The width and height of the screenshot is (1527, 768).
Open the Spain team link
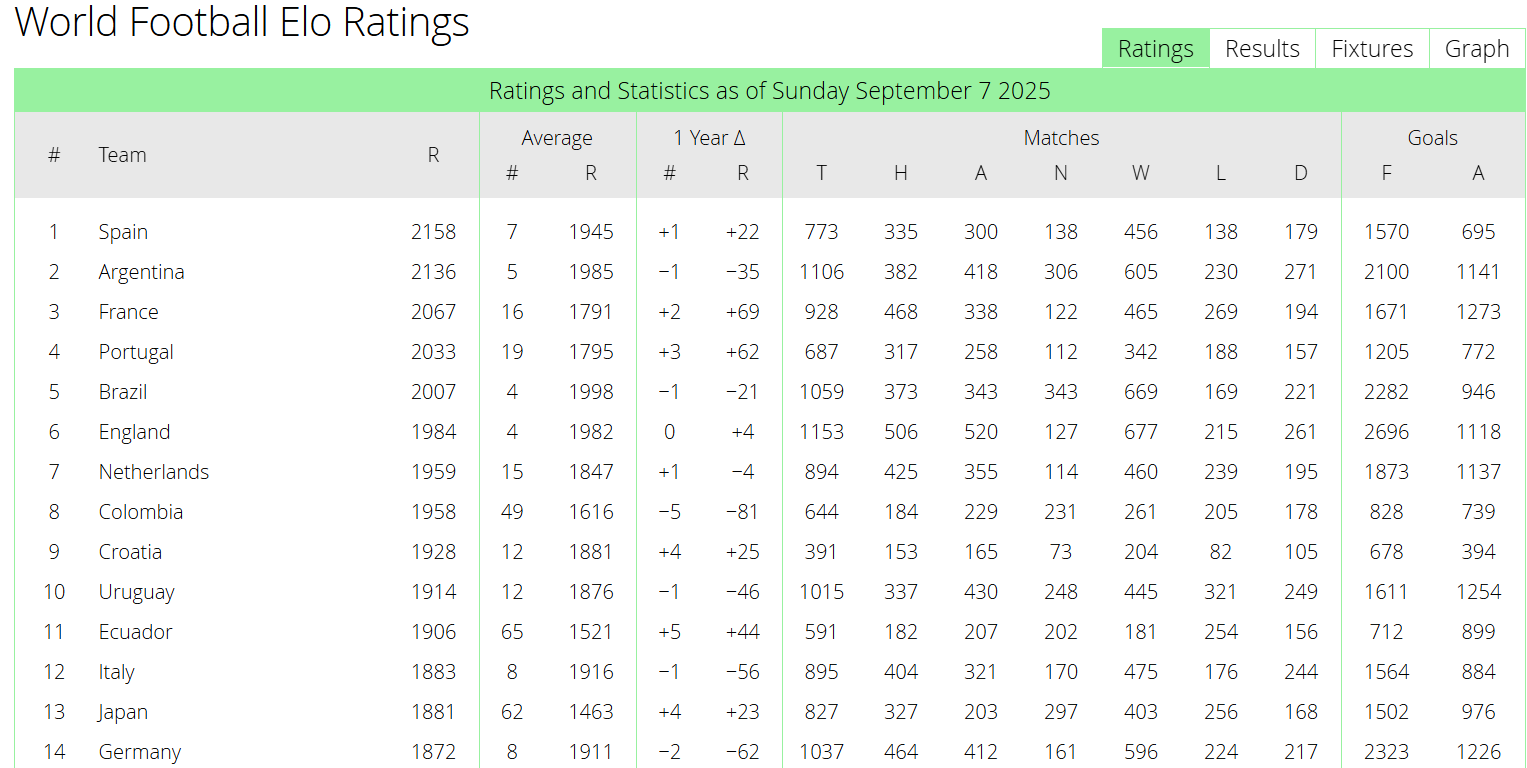[123, 232]
